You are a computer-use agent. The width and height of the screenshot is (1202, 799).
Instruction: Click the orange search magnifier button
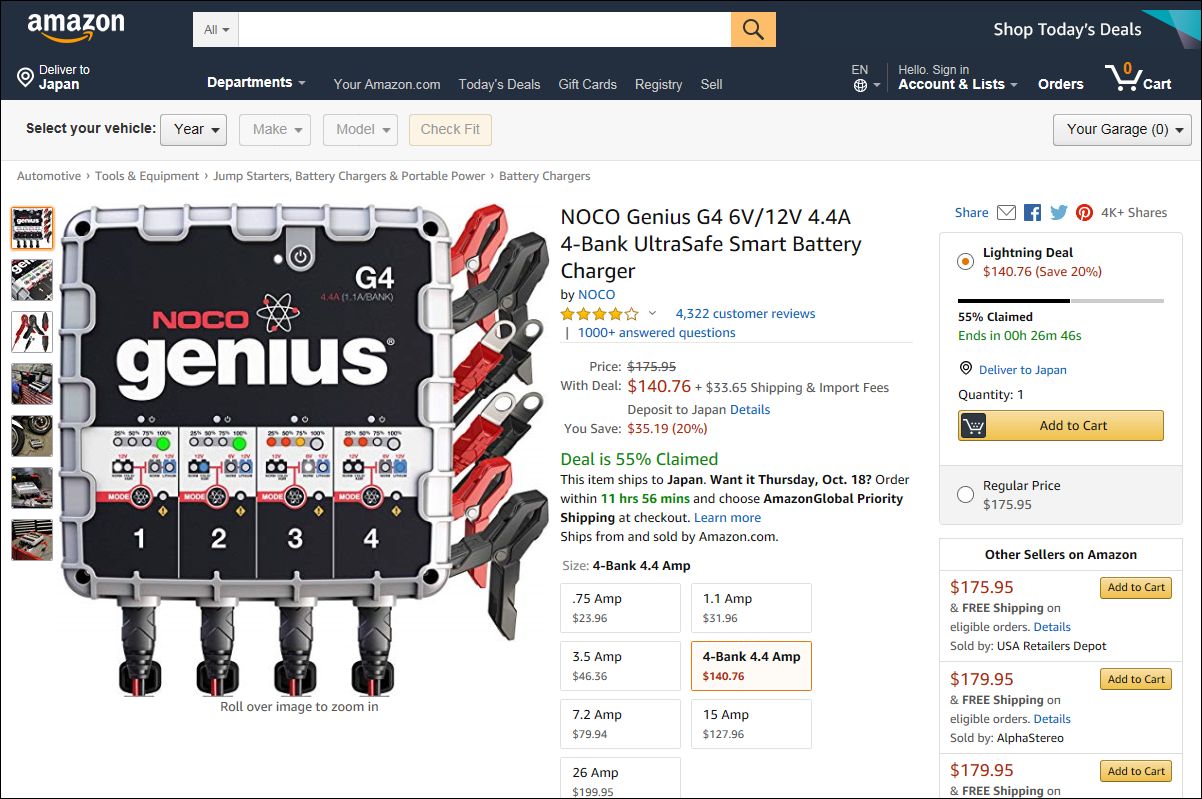click(x=753, y=30)
